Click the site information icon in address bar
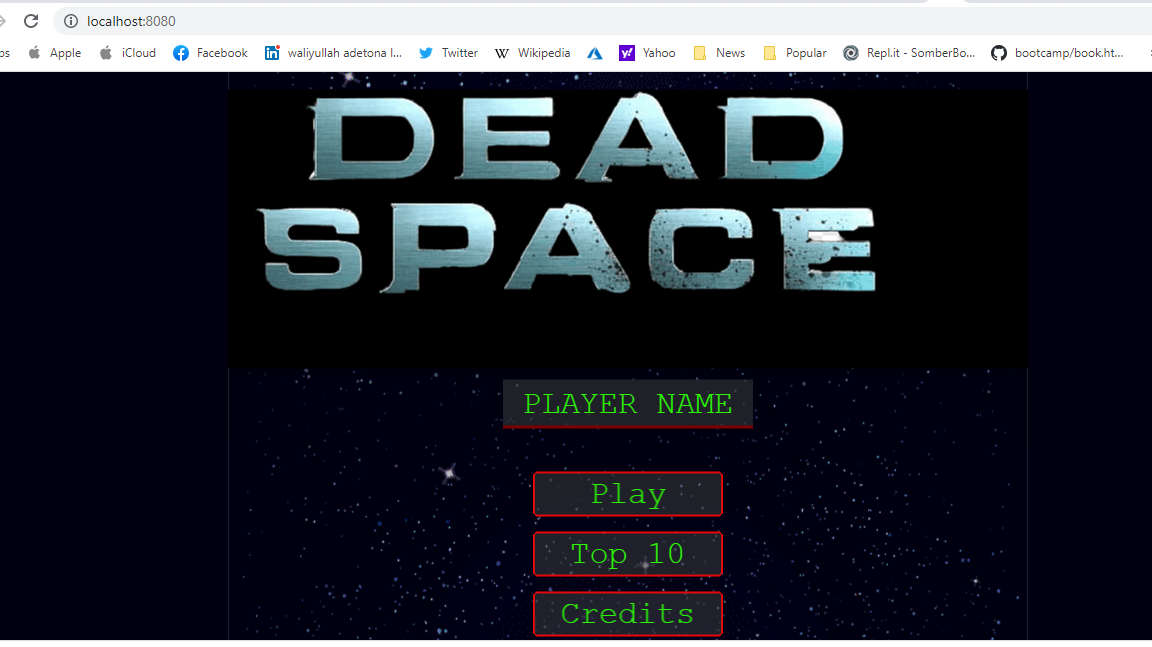 click(x=71, y=21)
